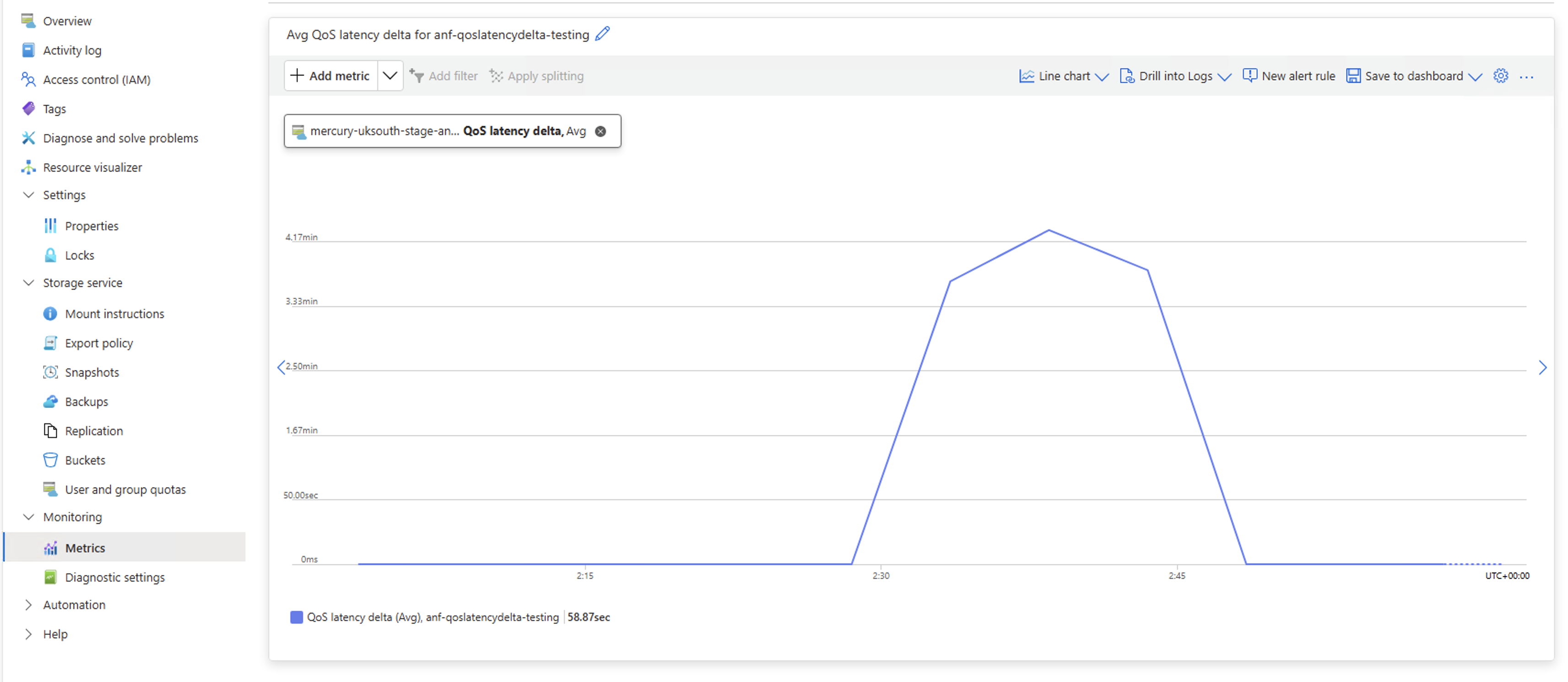The height and width of the screenshot is (682, 1568).
Task: Open chart settings gear icon
Action: tap(1500, 76)
